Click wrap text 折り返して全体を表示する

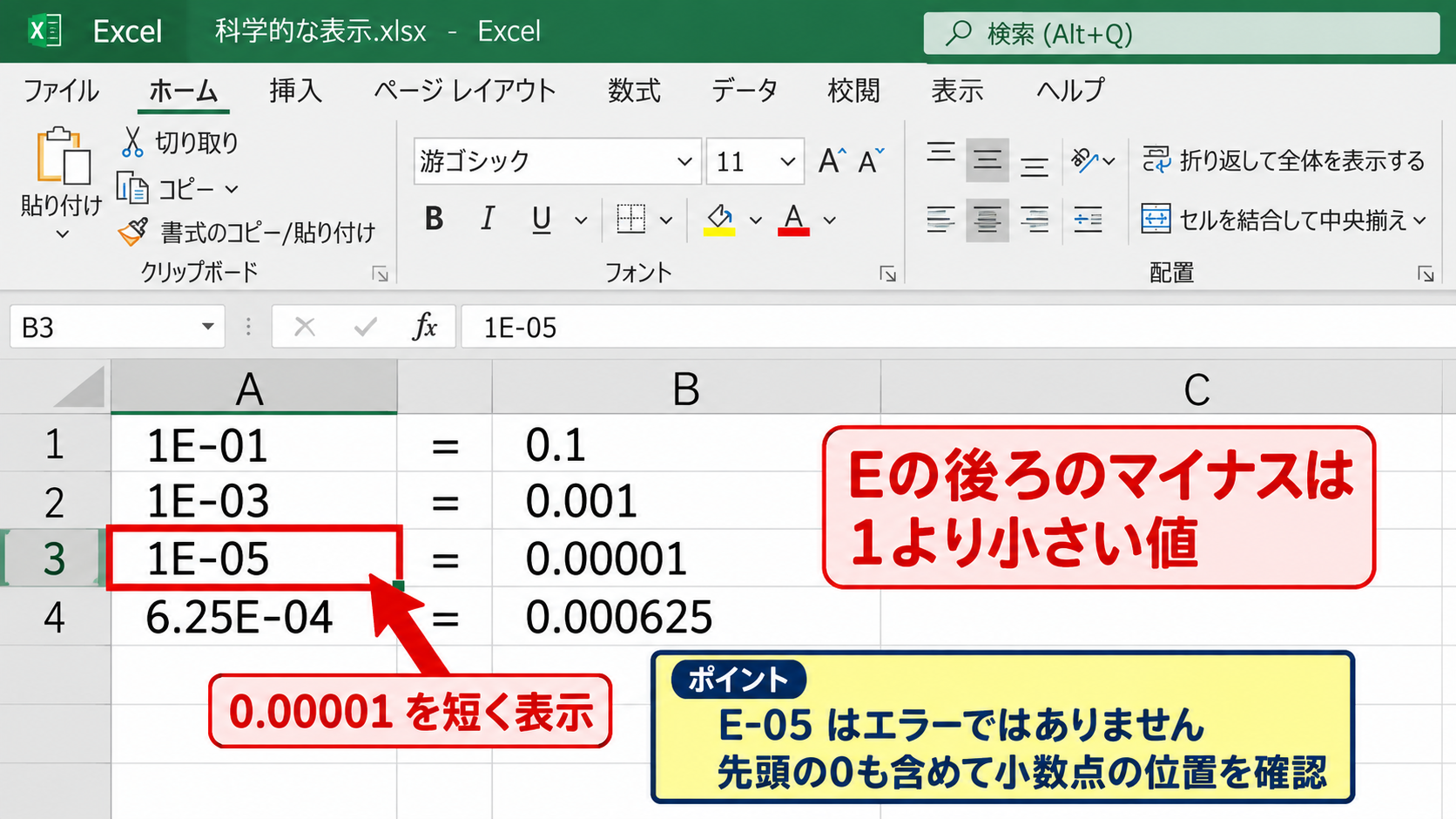coord(1283,160)
